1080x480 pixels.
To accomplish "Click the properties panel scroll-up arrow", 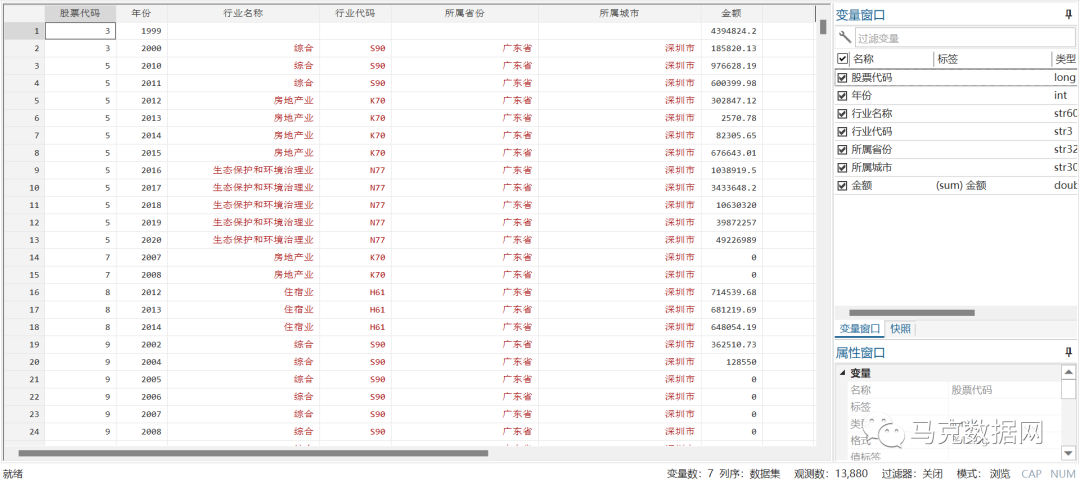I will (1068, 372).
